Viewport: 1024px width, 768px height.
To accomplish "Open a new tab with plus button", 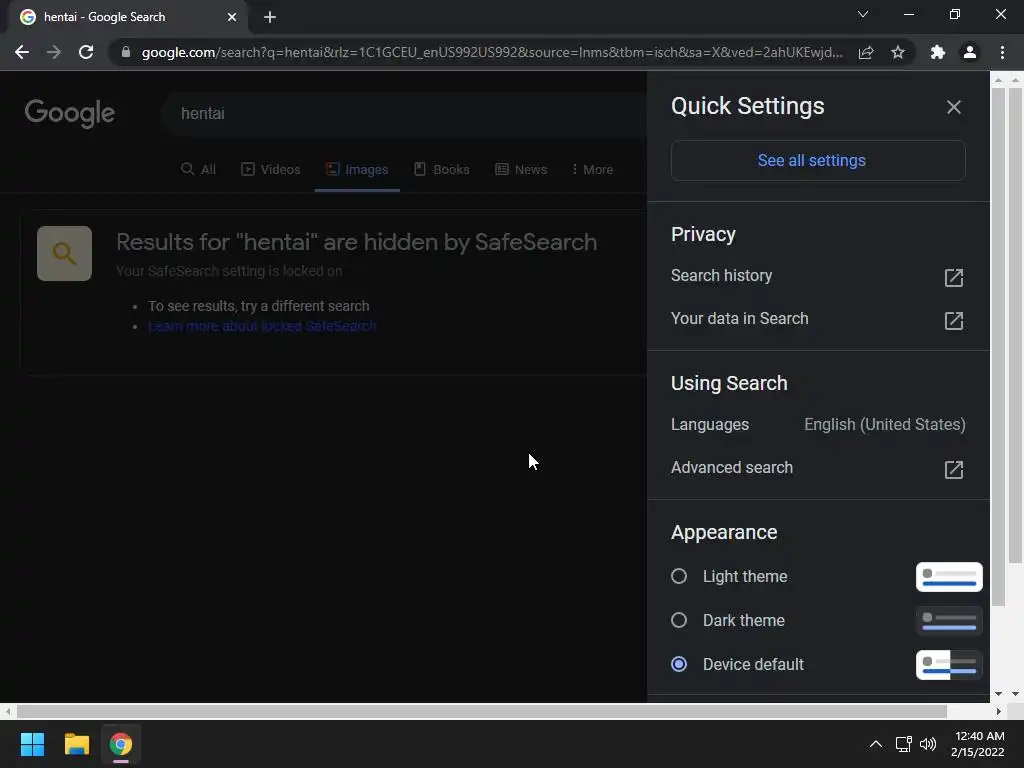I will [x=270, y=18].
